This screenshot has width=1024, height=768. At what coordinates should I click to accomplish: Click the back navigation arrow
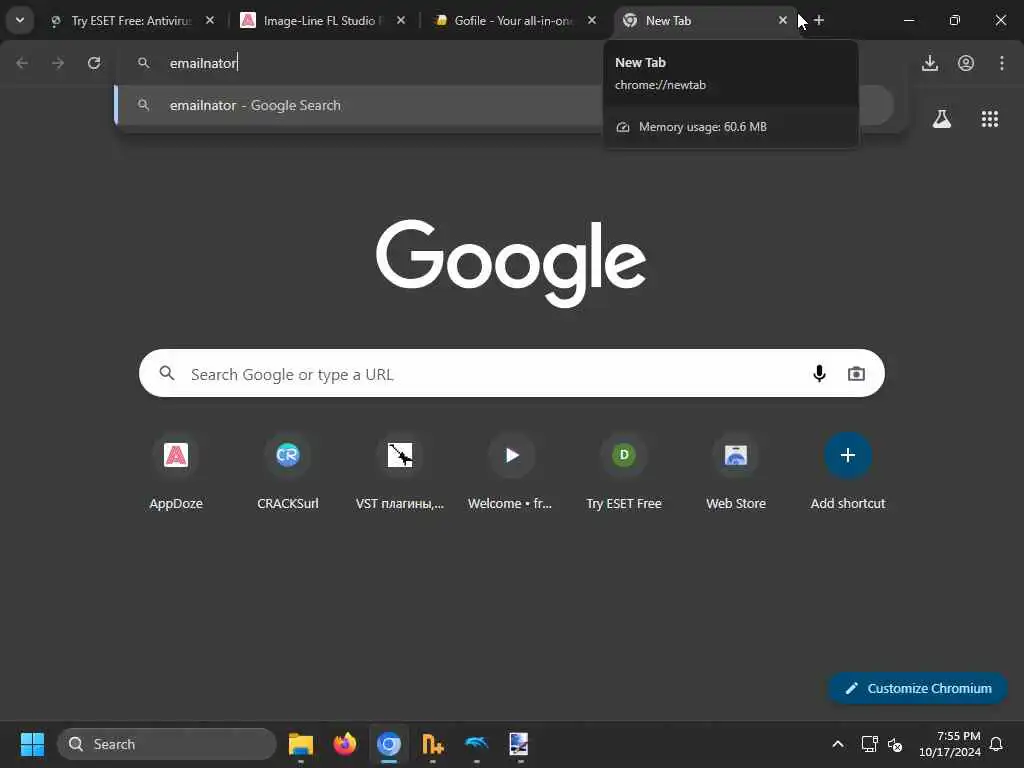point(22,63)
